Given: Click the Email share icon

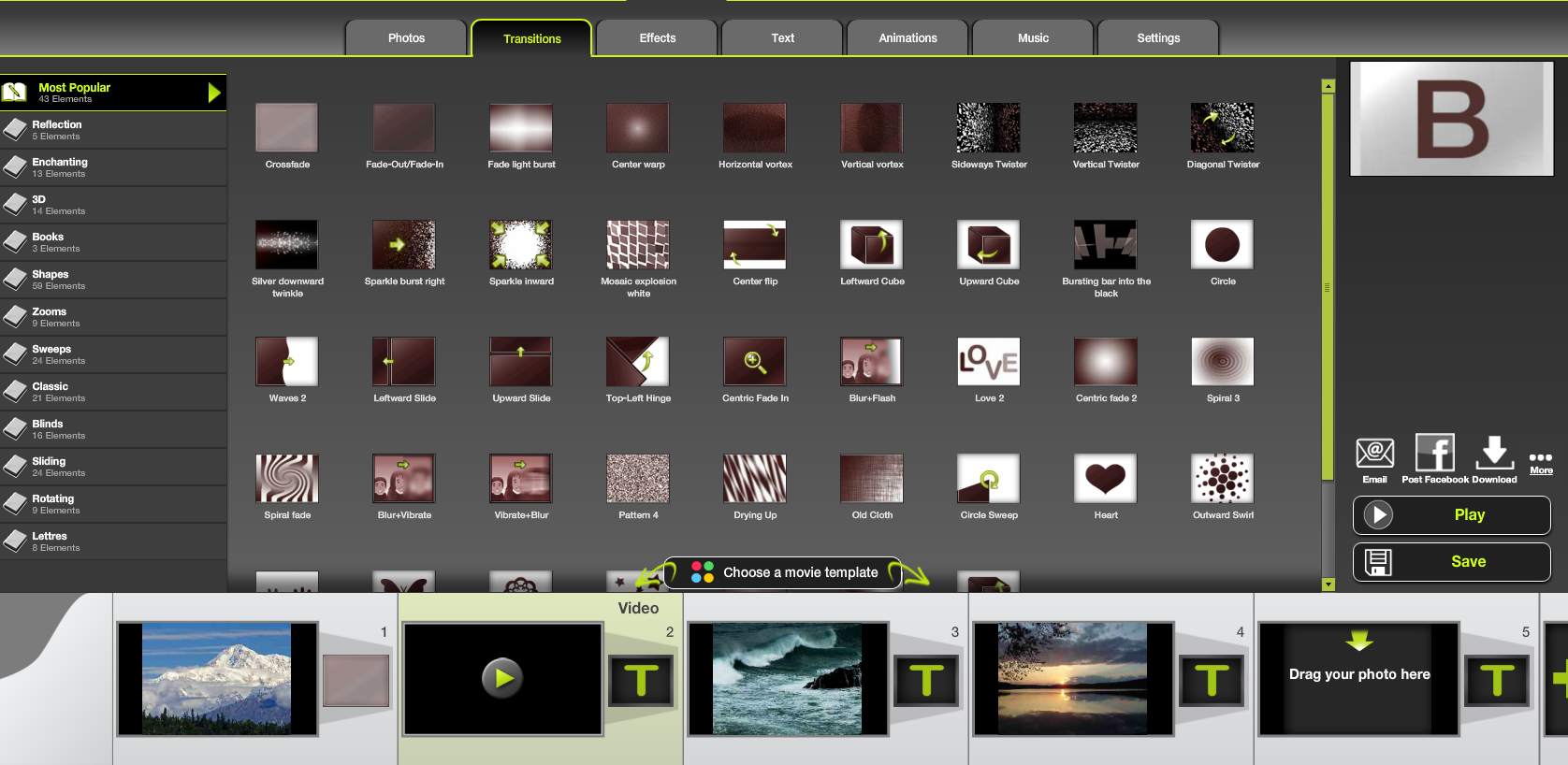Looking at the screenshot, I should pos(1374,455).
